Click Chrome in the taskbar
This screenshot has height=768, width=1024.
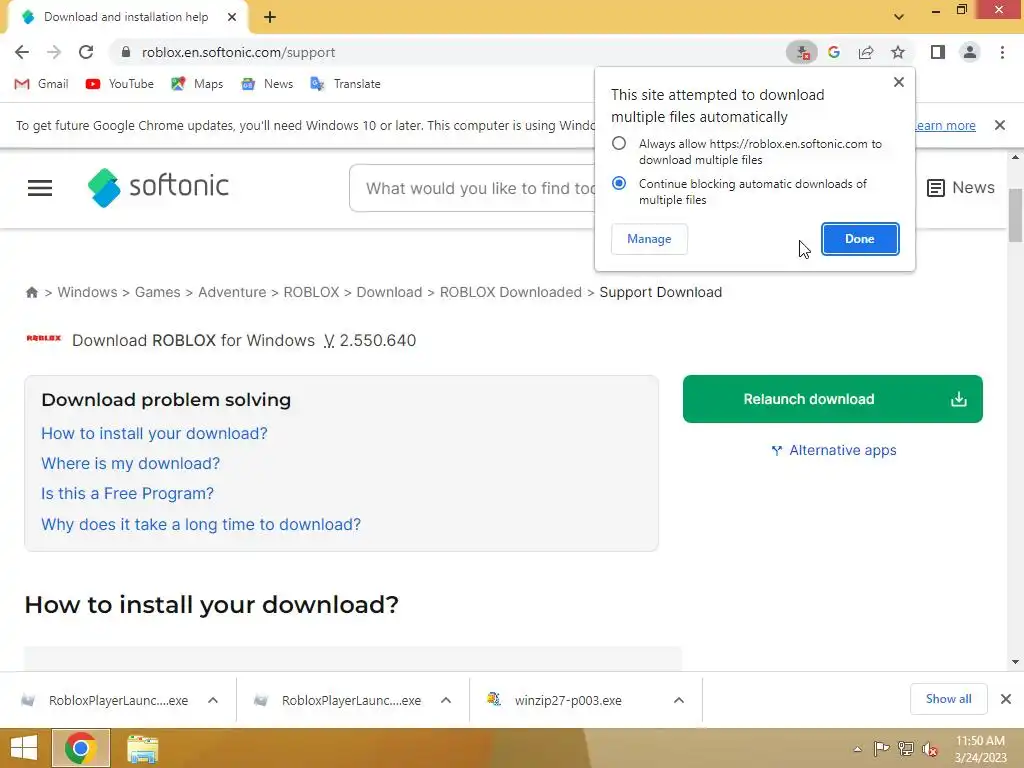(x=80, y=748)
